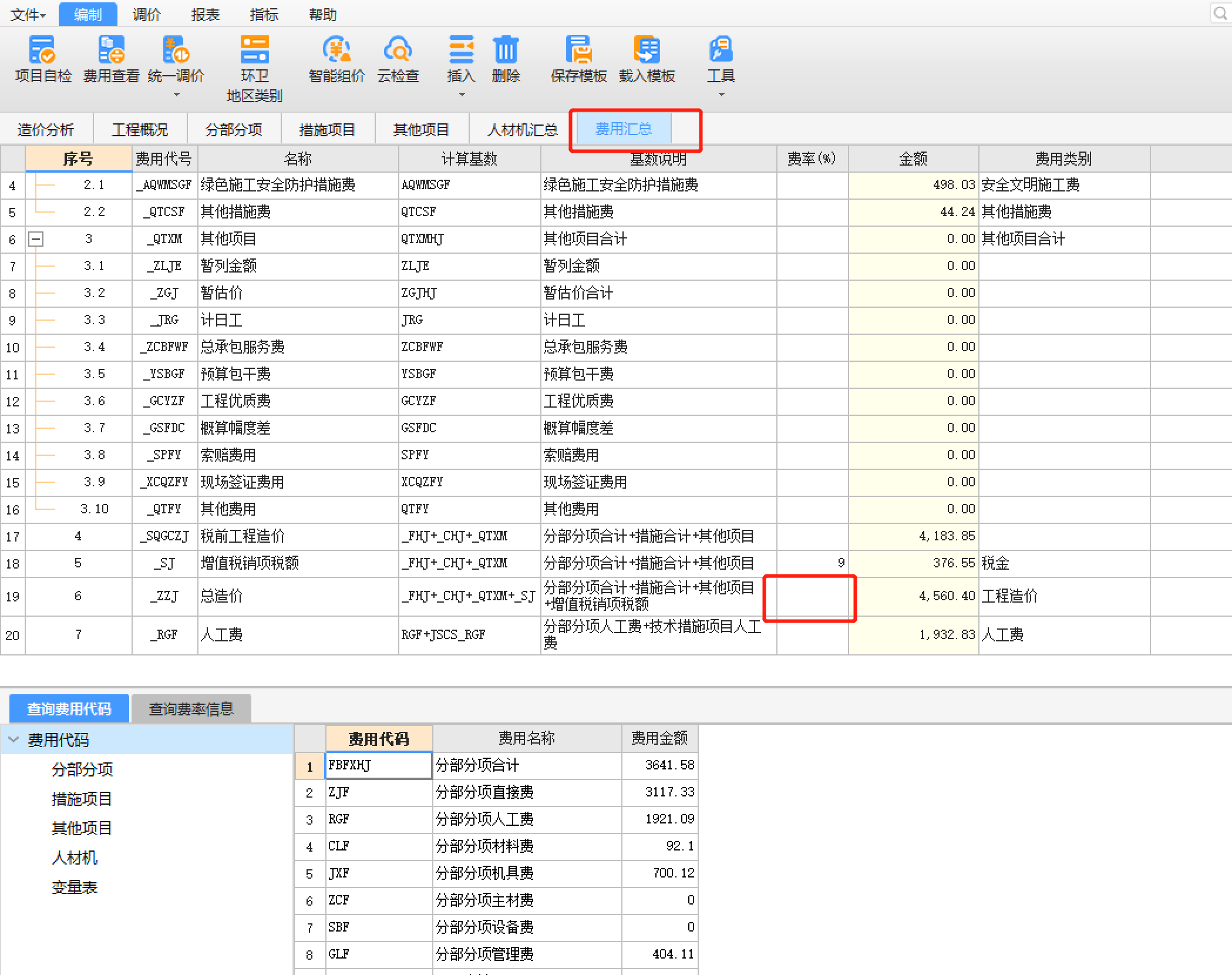Open the 报表 menu tab
This screenshot has width=1232, height=975.
coord(205,15)
